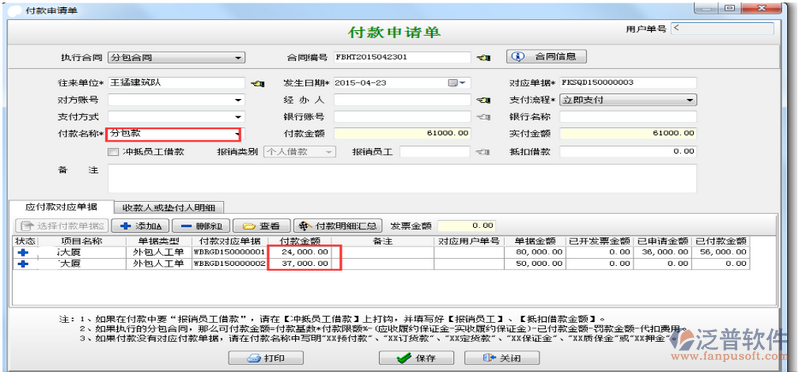Click the 保存 button
Image resolution: width=799 pixels, height=372 pixels.
416,358
